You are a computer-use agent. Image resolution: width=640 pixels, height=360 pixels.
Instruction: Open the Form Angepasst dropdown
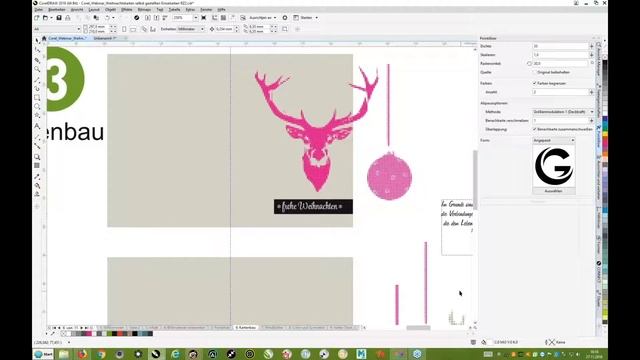[554, 140]
